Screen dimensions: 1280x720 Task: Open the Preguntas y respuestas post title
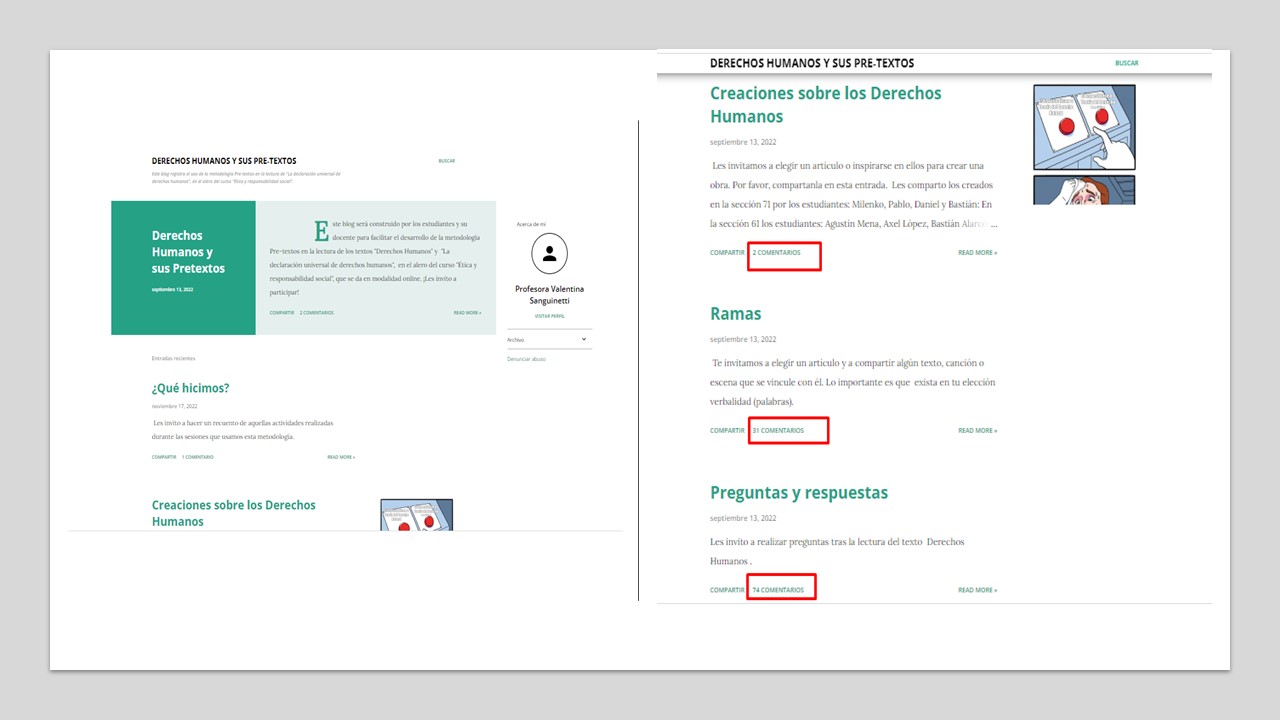798,492
